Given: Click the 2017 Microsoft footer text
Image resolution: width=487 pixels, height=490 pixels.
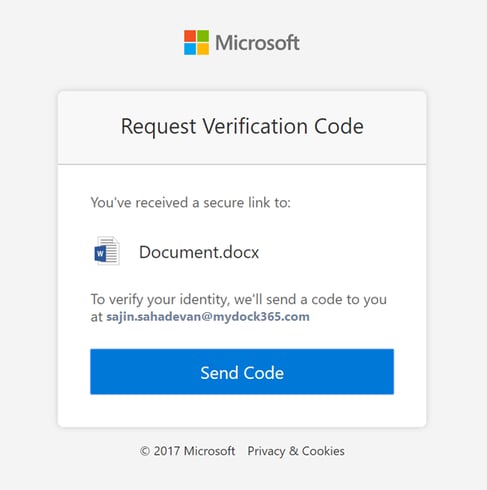Looking at the screenshot, I should pos(194,451).
